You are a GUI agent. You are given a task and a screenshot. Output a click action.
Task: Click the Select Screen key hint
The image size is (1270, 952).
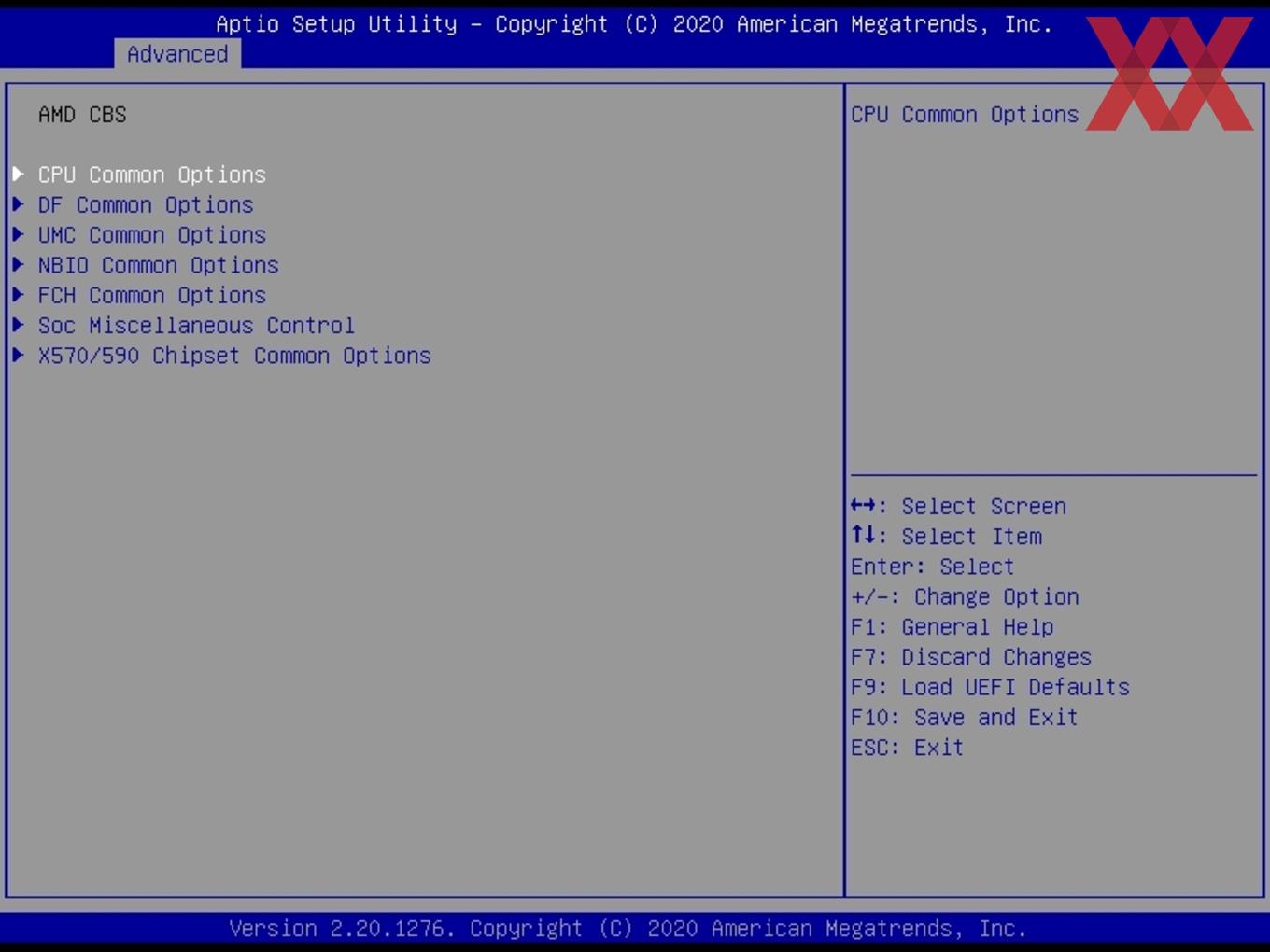click(x=958, y=506)
